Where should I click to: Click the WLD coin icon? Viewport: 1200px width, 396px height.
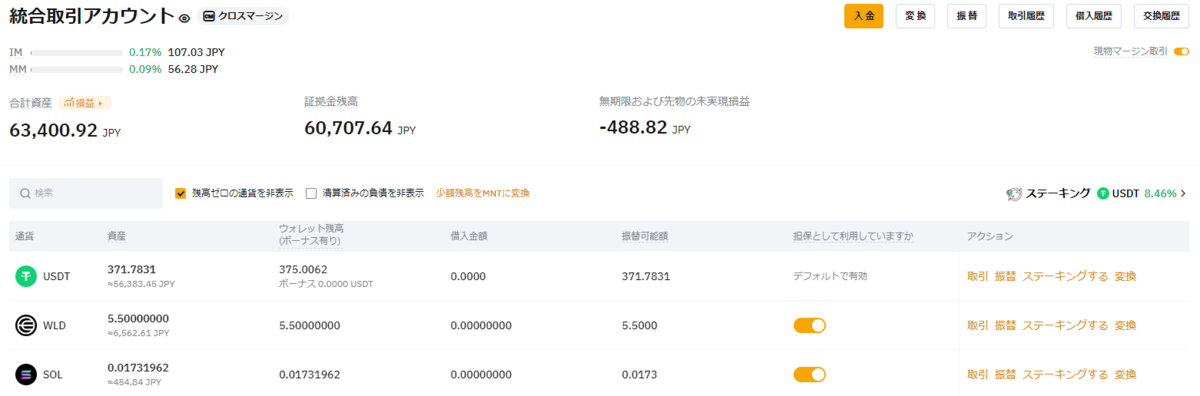(x=26, y=325)
